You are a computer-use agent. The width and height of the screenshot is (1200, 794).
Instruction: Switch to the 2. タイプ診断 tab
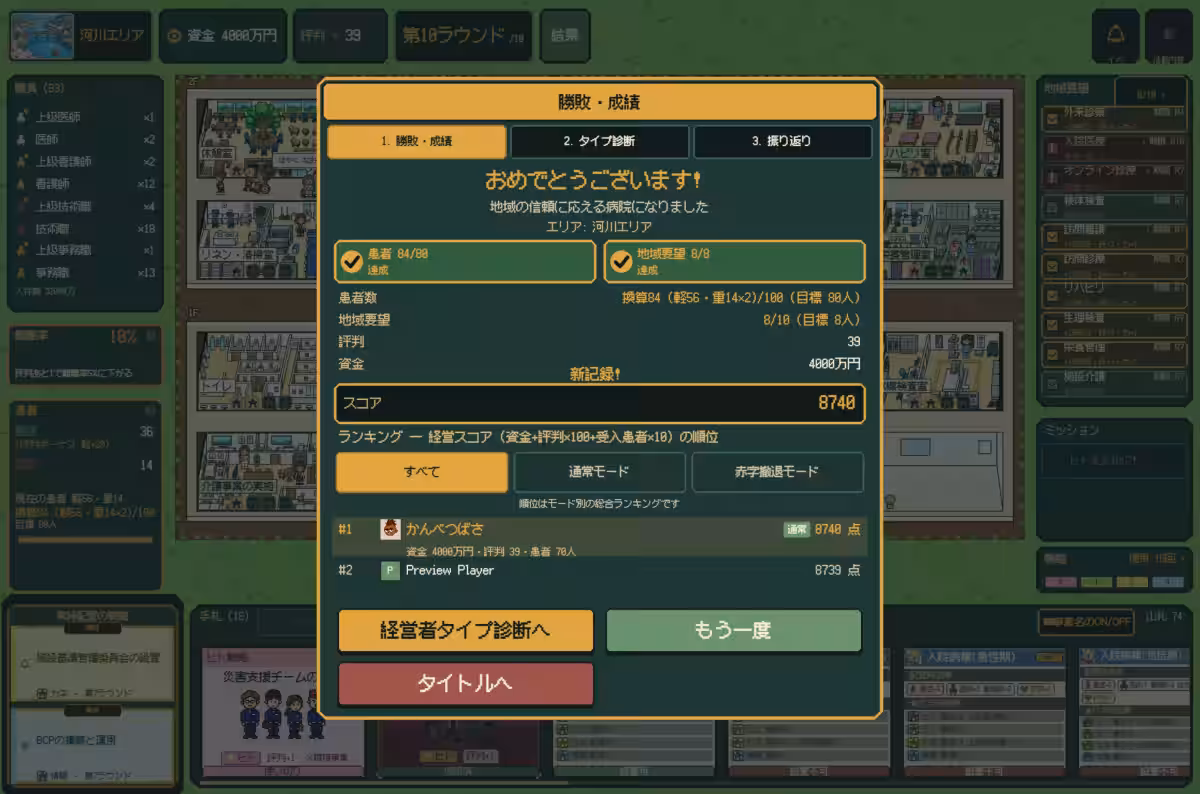599,141
